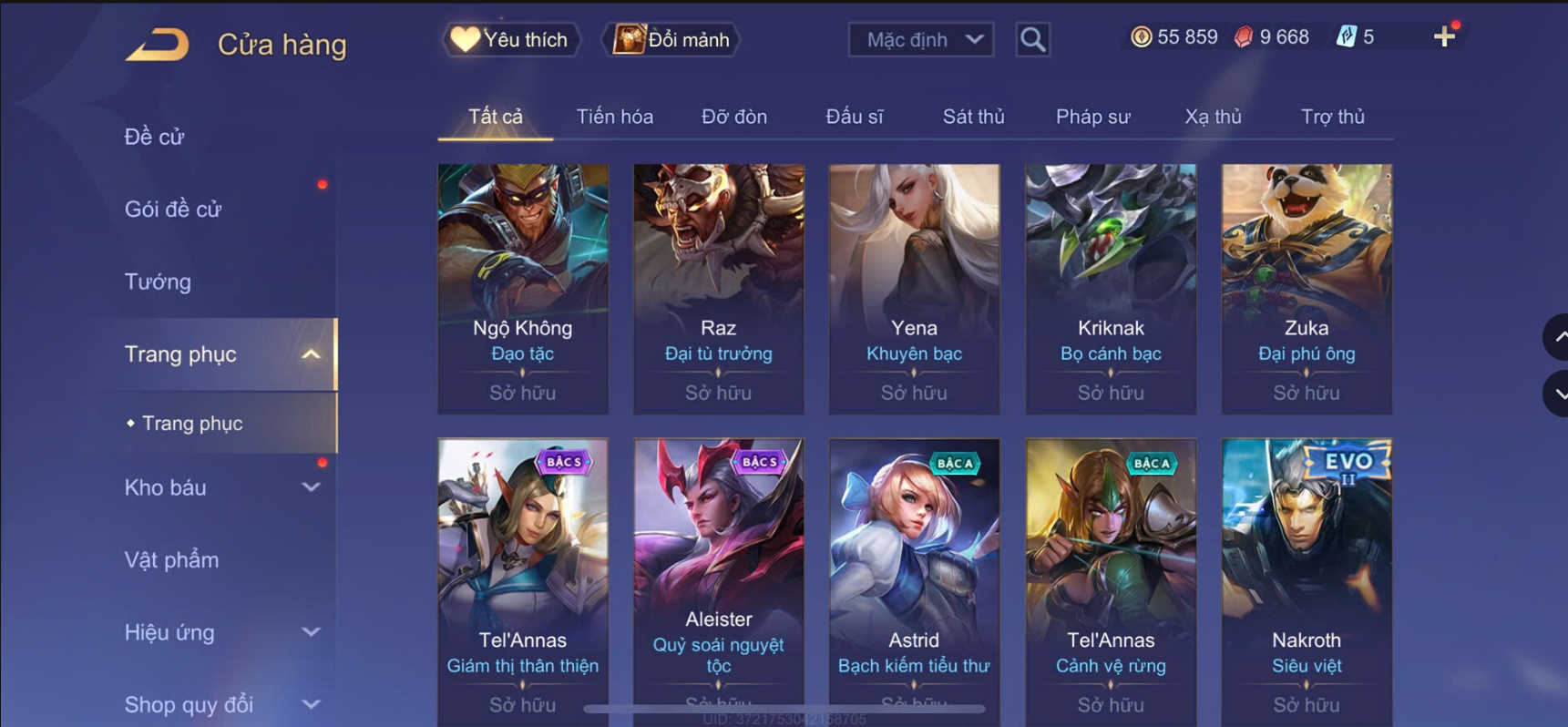Tap the plus icon to add currency

1444,37
